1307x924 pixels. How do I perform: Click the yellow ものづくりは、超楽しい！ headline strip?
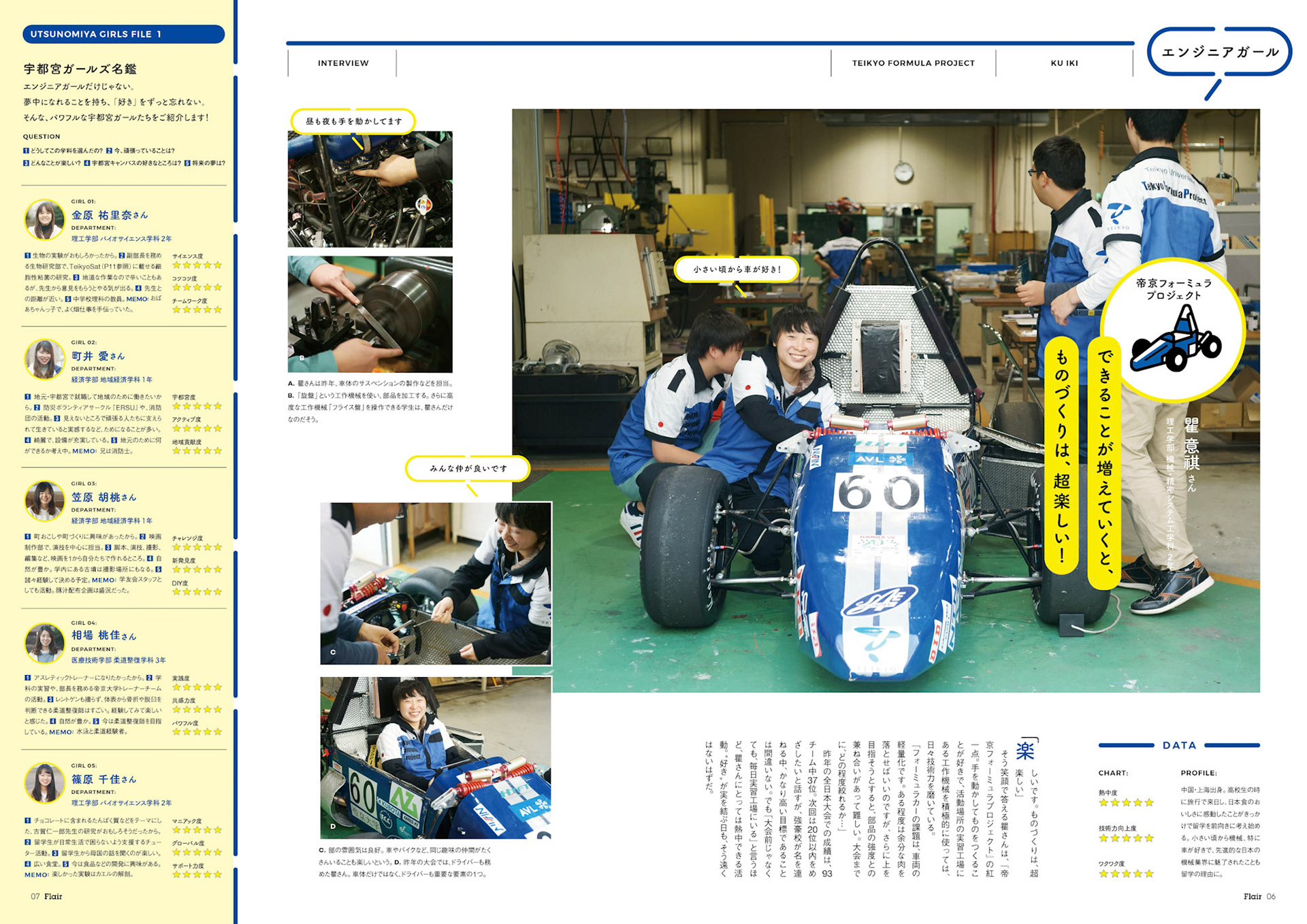tap(1061, 456)
